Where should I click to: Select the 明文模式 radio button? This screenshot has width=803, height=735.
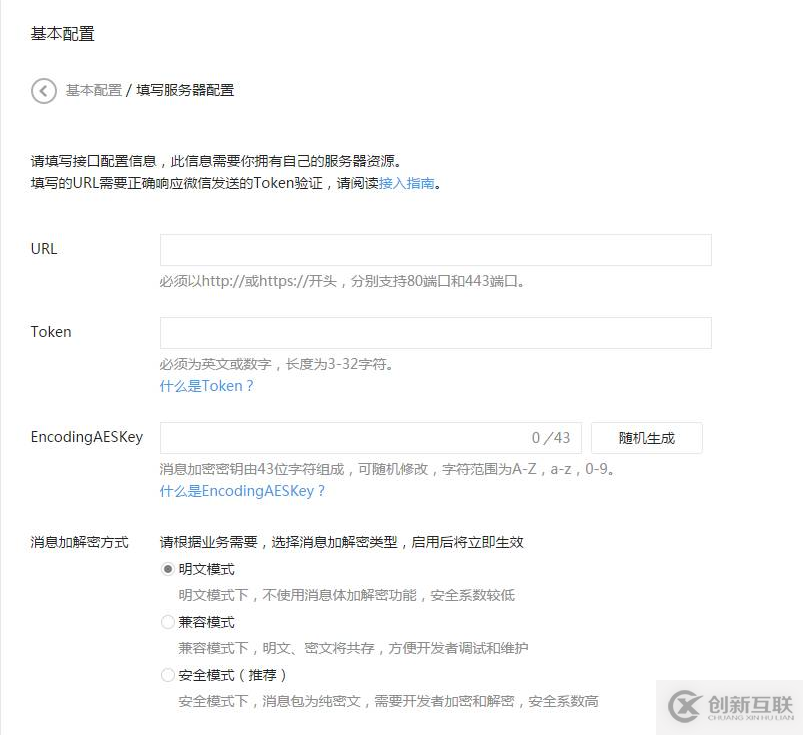[x=167, y=569]
